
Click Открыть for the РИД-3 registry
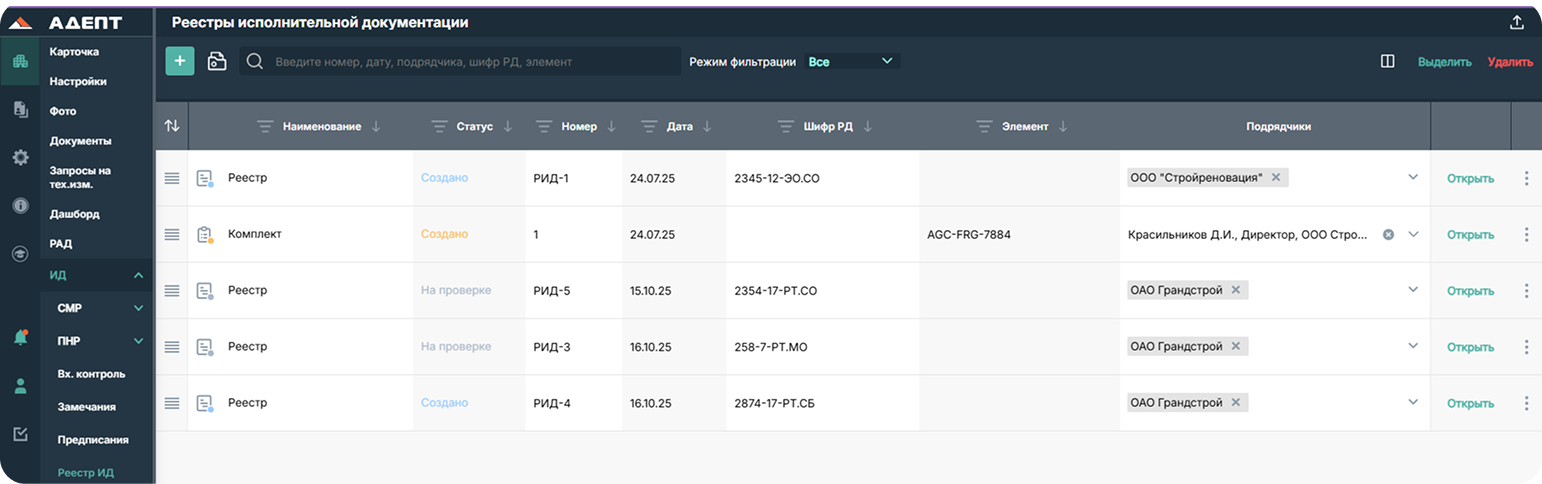1470,347
